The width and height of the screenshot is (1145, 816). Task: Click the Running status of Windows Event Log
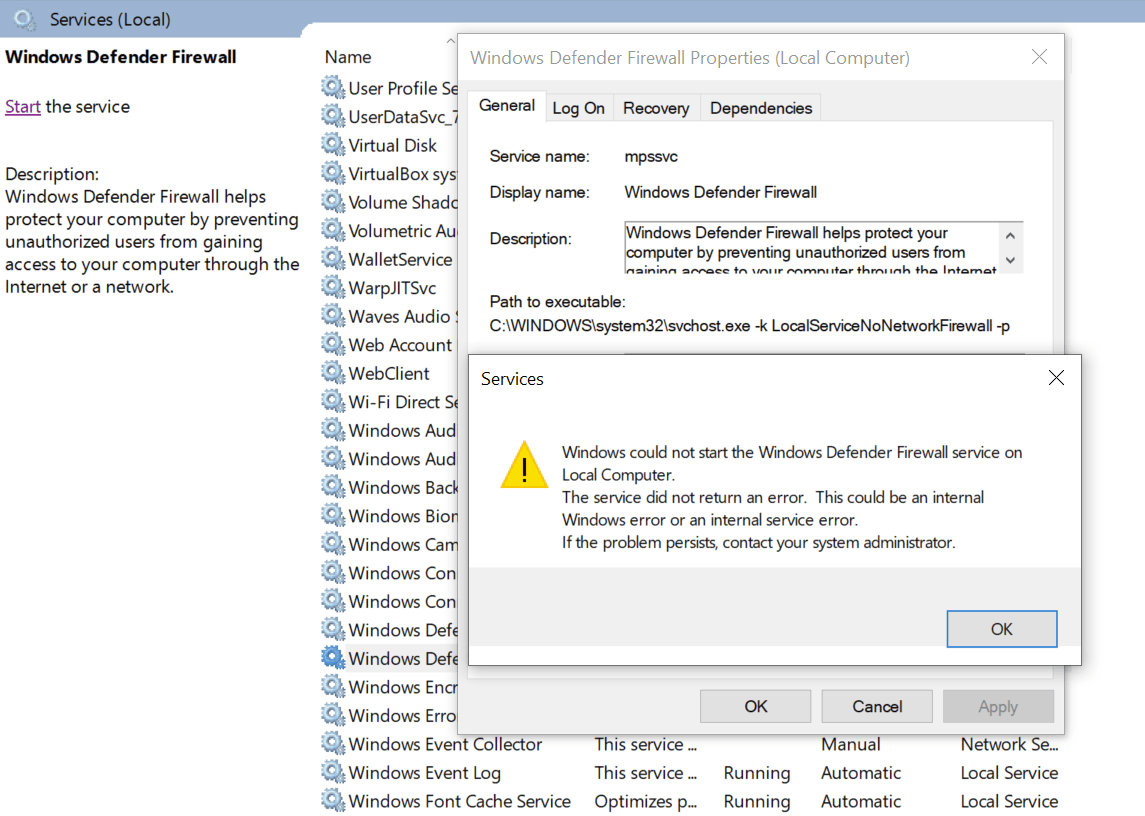[757, 773]
